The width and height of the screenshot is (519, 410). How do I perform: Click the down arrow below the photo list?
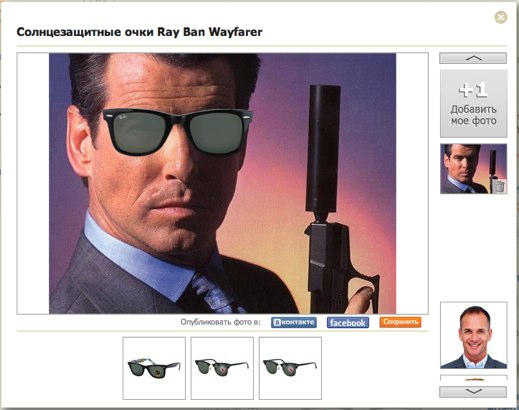pyautogui.click(x=473, y=392)
